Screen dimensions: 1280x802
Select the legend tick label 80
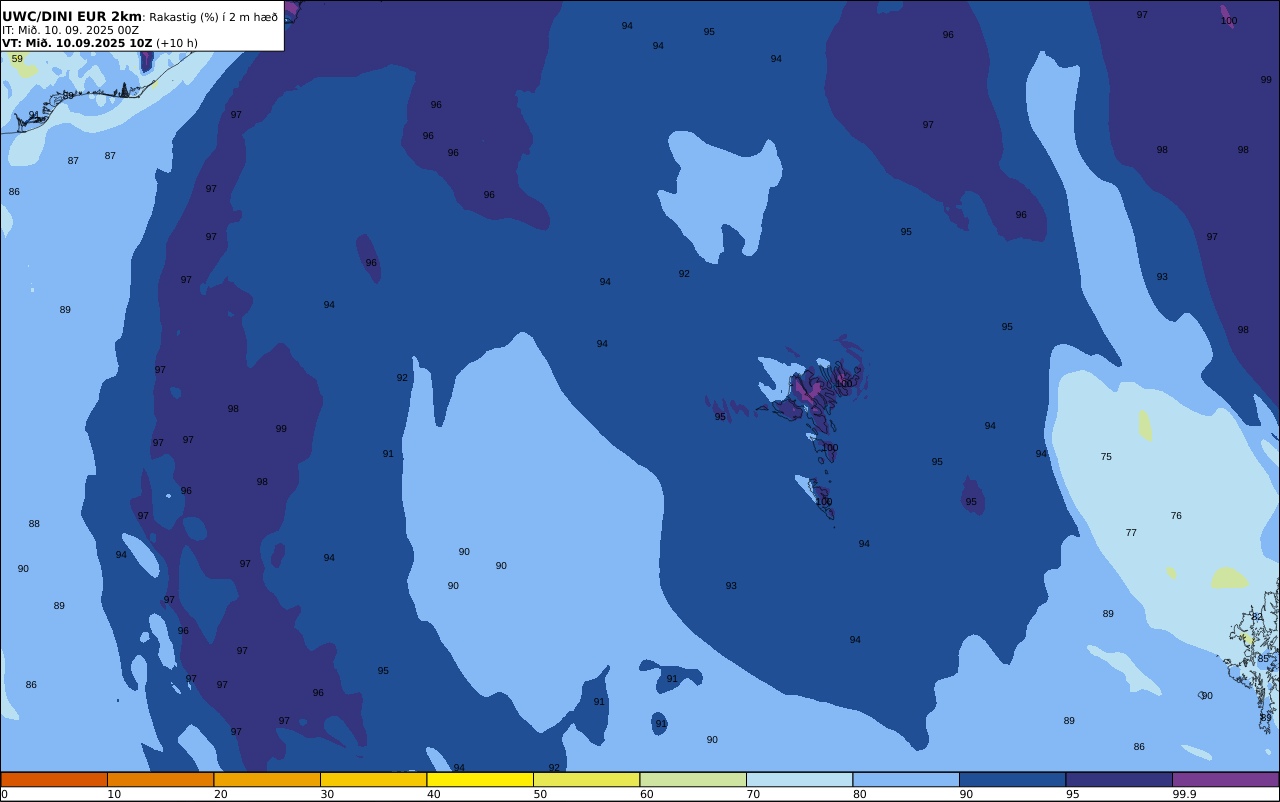click(859, 794)
